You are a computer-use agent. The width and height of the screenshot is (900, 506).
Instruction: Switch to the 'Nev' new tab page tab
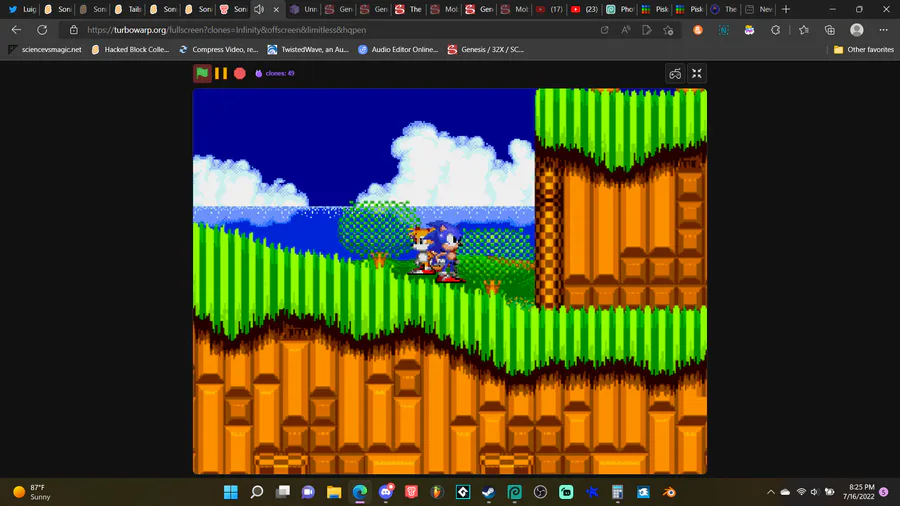759,9
